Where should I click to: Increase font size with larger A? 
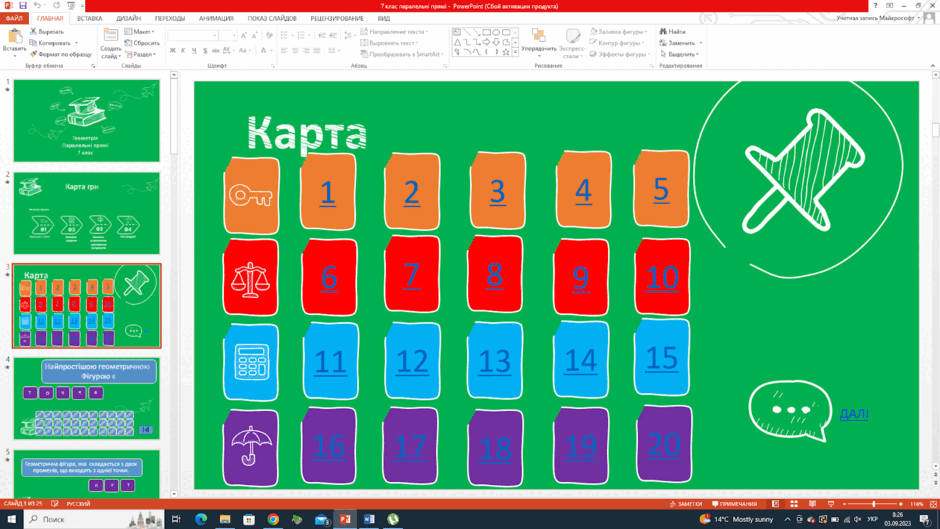244,36
